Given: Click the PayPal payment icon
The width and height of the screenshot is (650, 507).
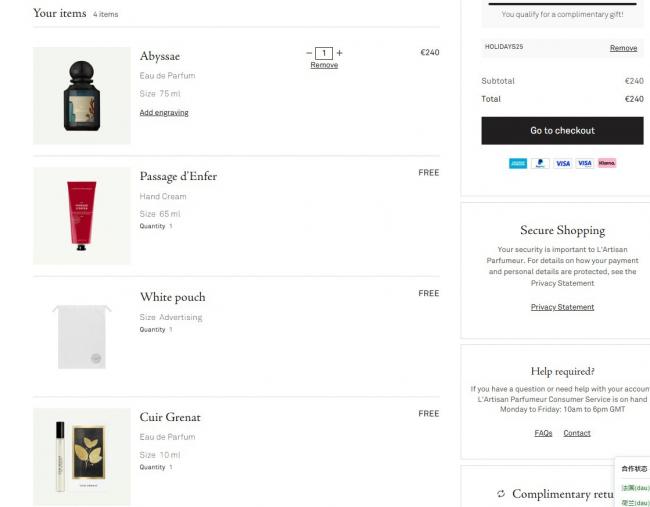Looking at the screenshot, I should [541, 163].
